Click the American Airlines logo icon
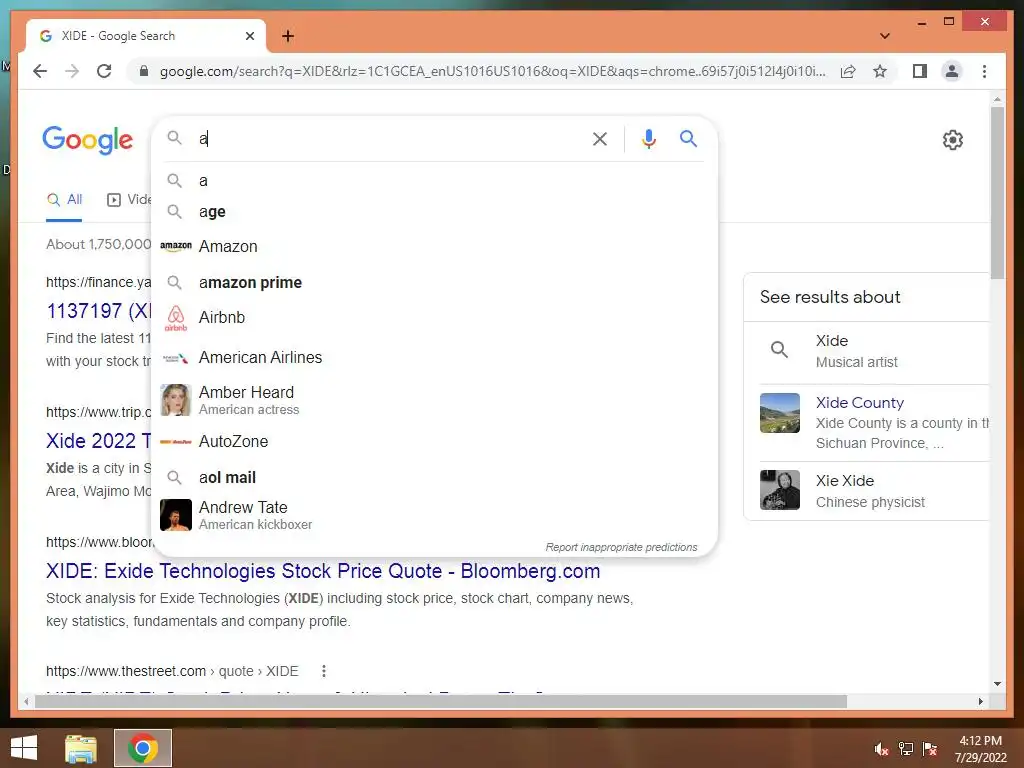The height and width of the screenshot is (768, 1024). 176,358
